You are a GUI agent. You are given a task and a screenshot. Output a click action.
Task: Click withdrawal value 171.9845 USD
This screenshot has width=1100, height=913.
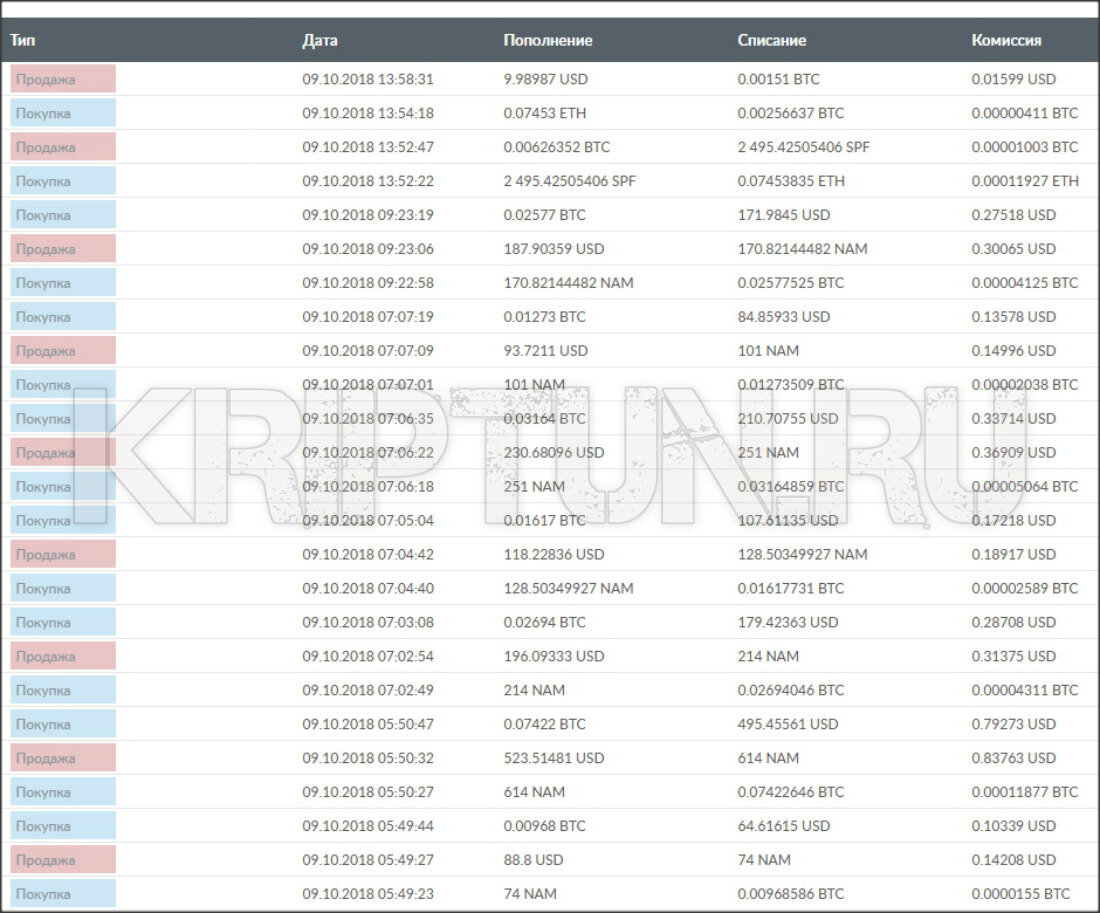(x=784, y=215)
